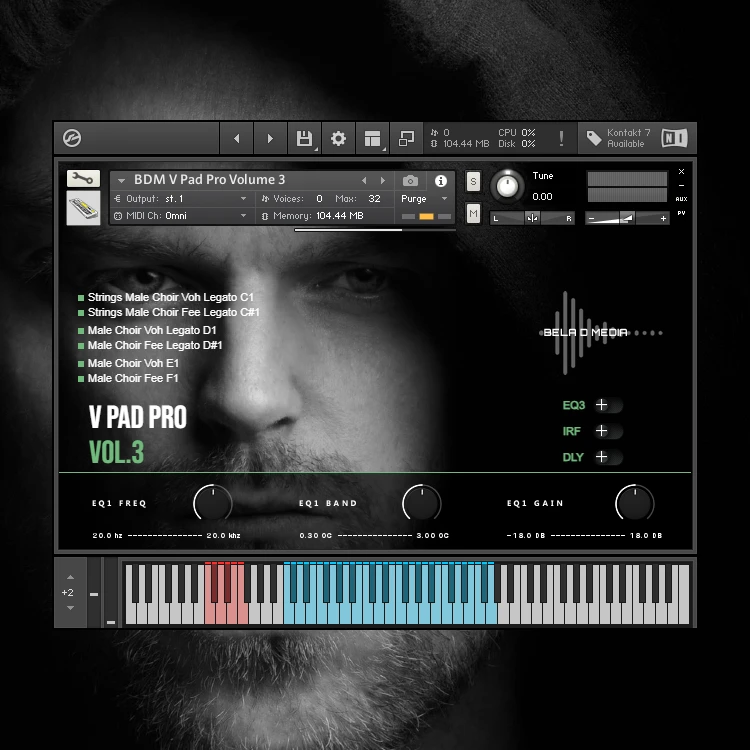Select Strings Male Choir Fee Legato C#1
Viewport: 750px width, 750px height.
point(169,312)
